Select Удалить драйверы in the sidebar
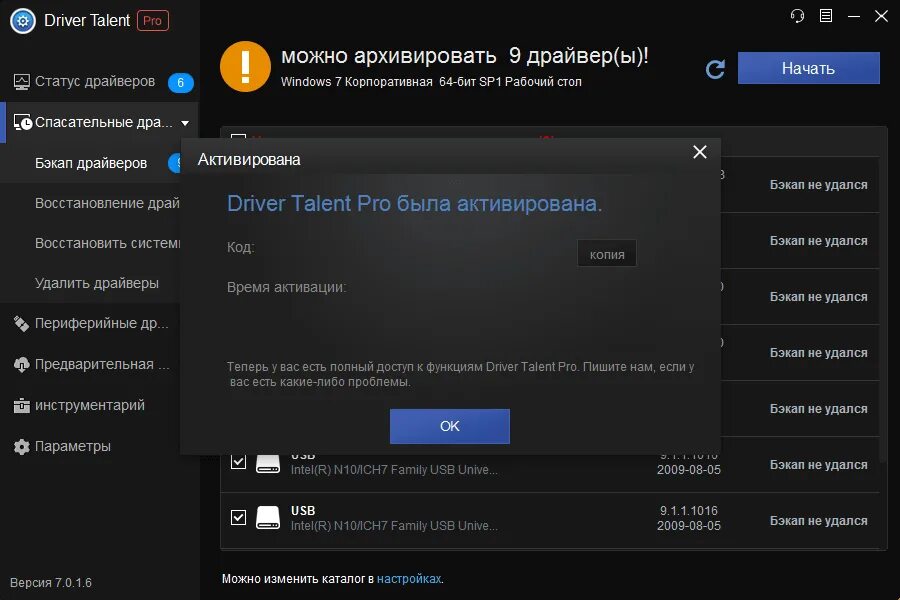This screenshot has width=900, height=600. (x=96, y=284)
